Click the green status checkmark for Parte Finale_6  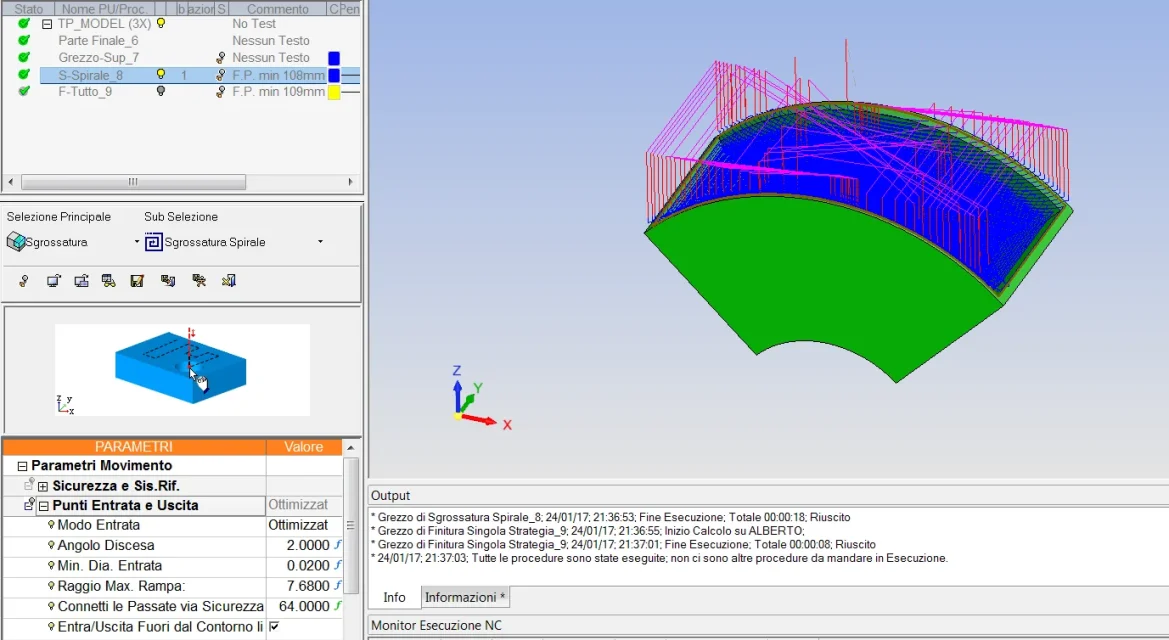click(24, 40)
